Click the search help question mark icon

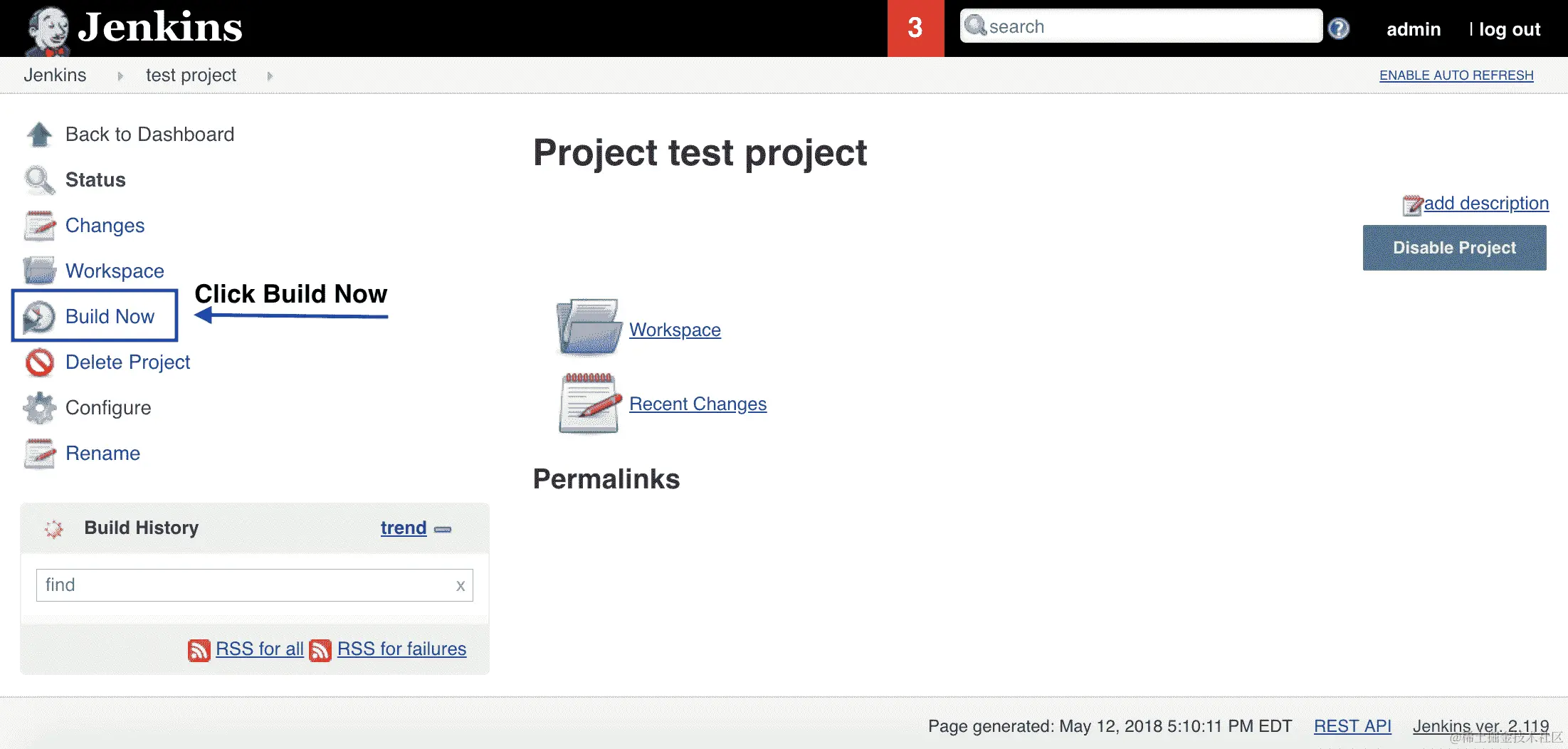1339,28
